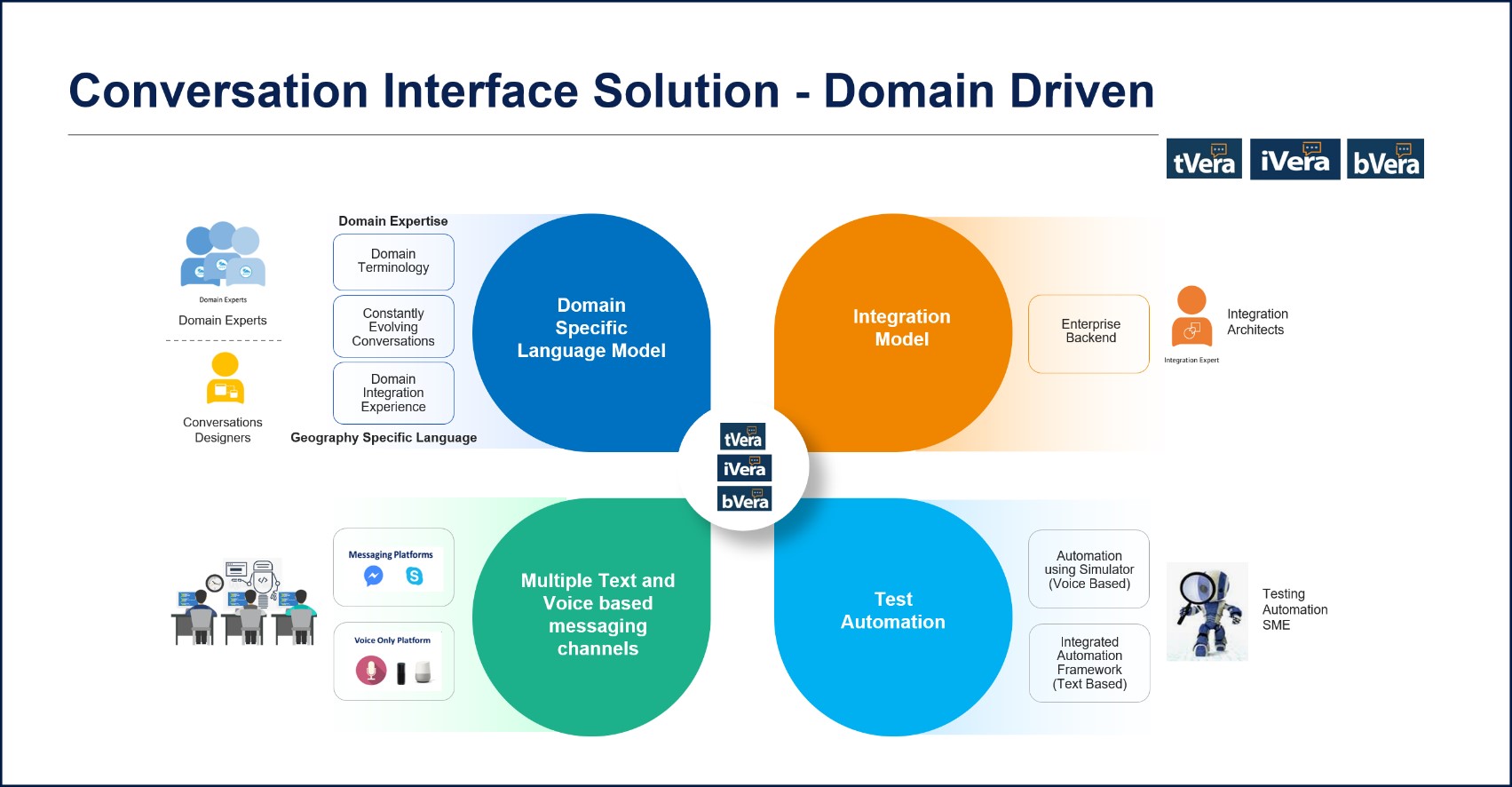Screen dimensions: 1512x787
Task: Click the blue Domain Specific Language Model circle
Action: (591, 329)
